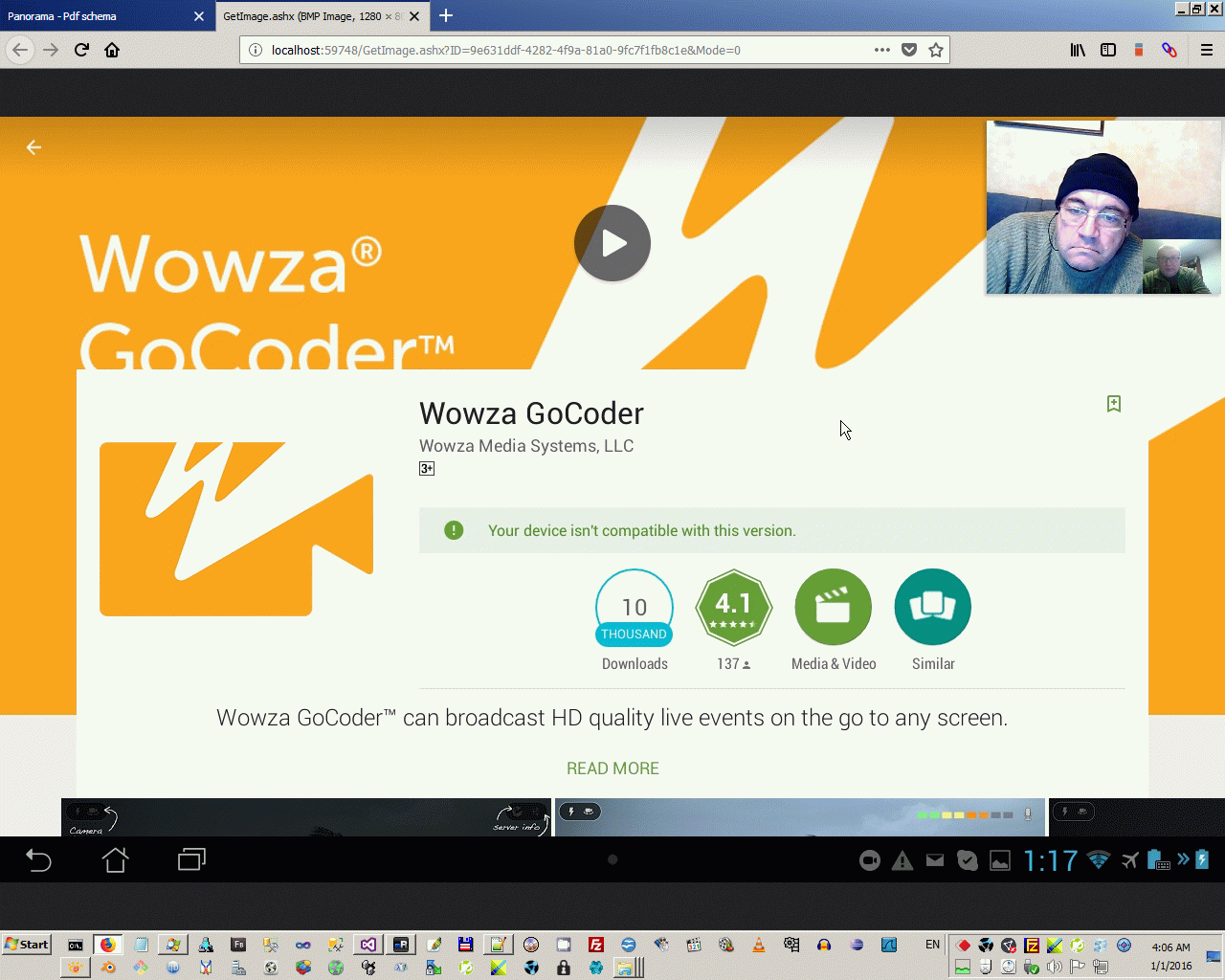Tap the Android back navigation button

click(x=38, y=859)
